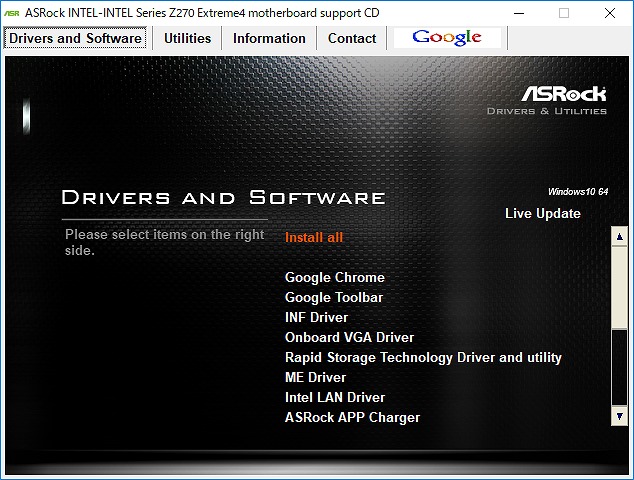Launch Live Update
Image resolution: width=634 pixels, height=480 pixels.
coord(542,213)
